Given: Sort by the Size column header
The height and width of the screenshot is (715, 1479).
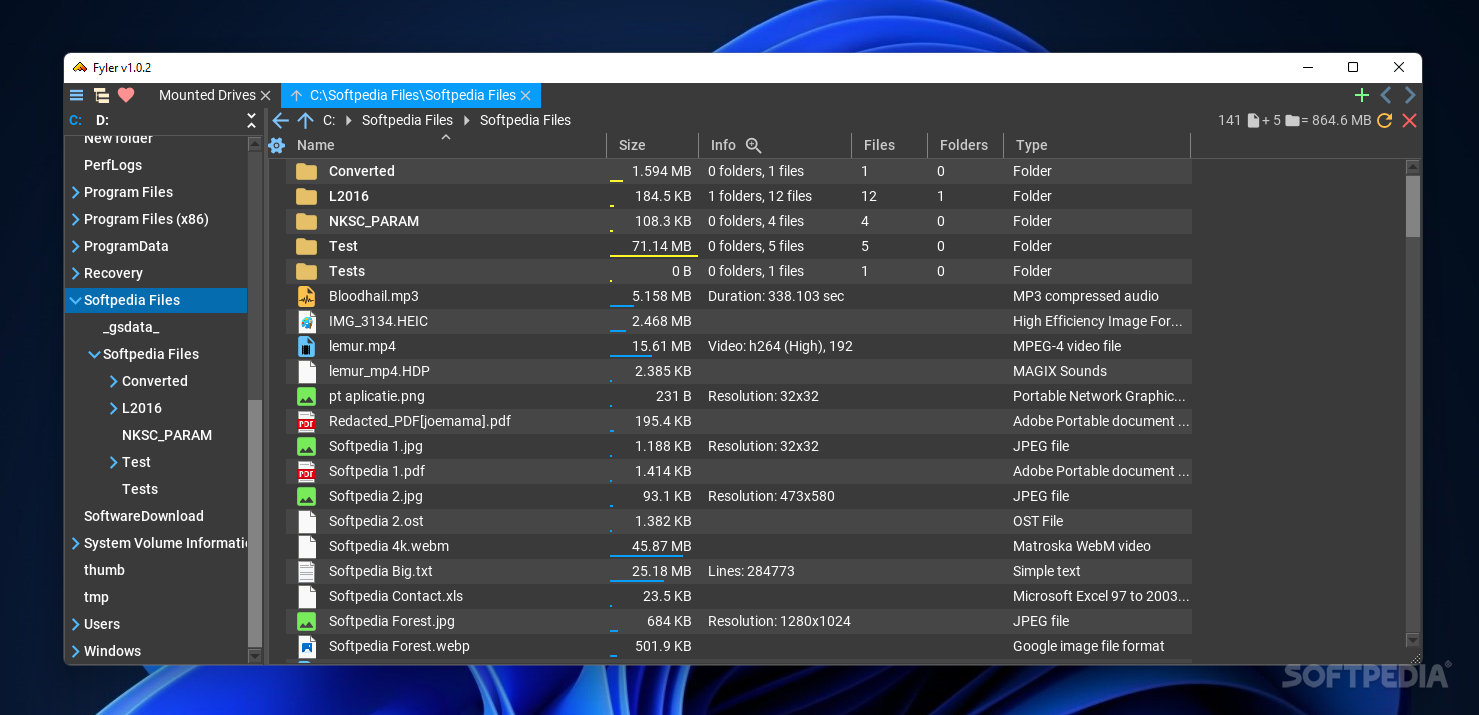Looking at the screenshot, I should click(x=652, y=145).
